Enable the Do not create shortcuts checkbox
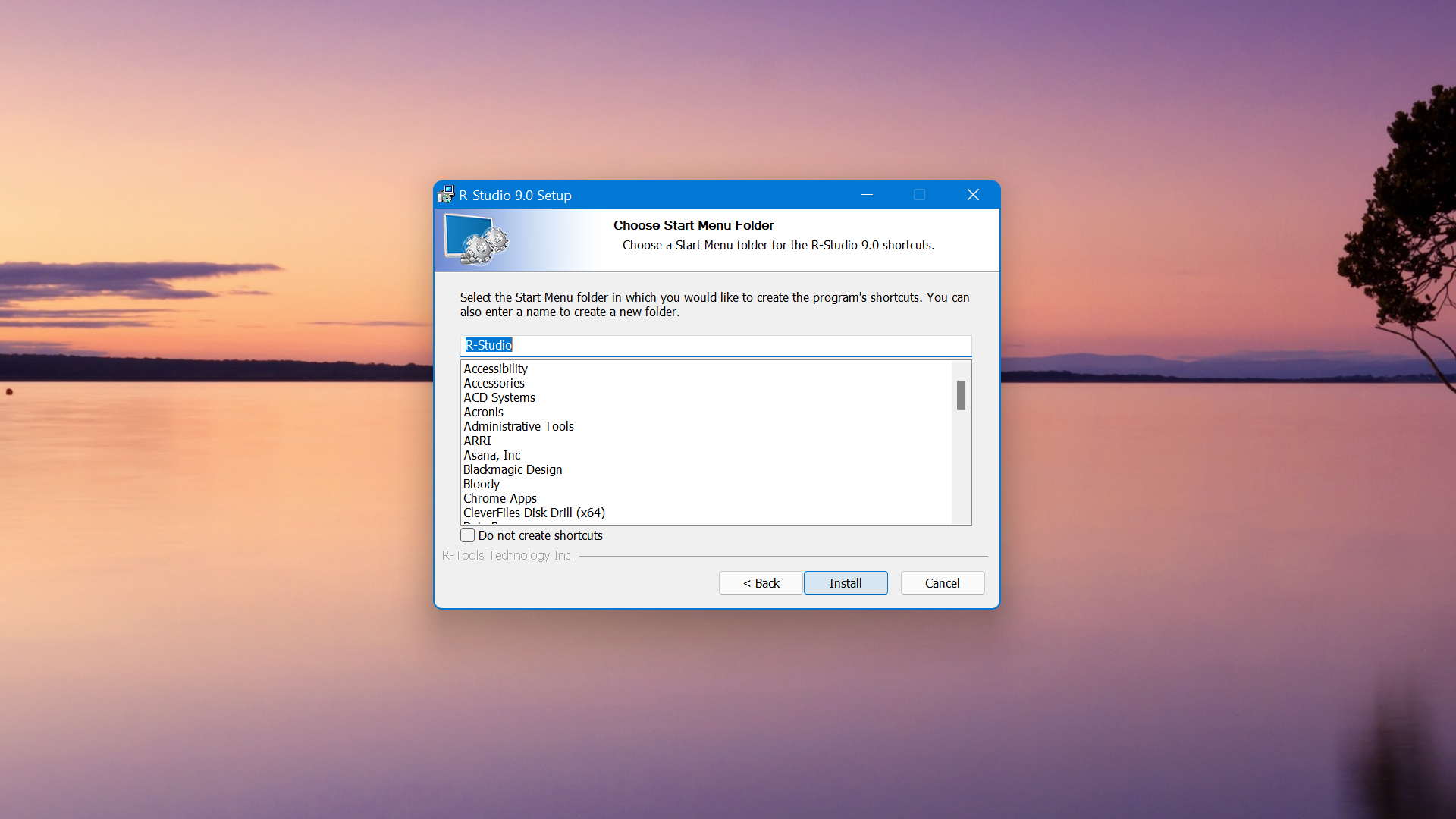Screen dimensions: 1456x819 pyautogui.click(x=468, y=535)
